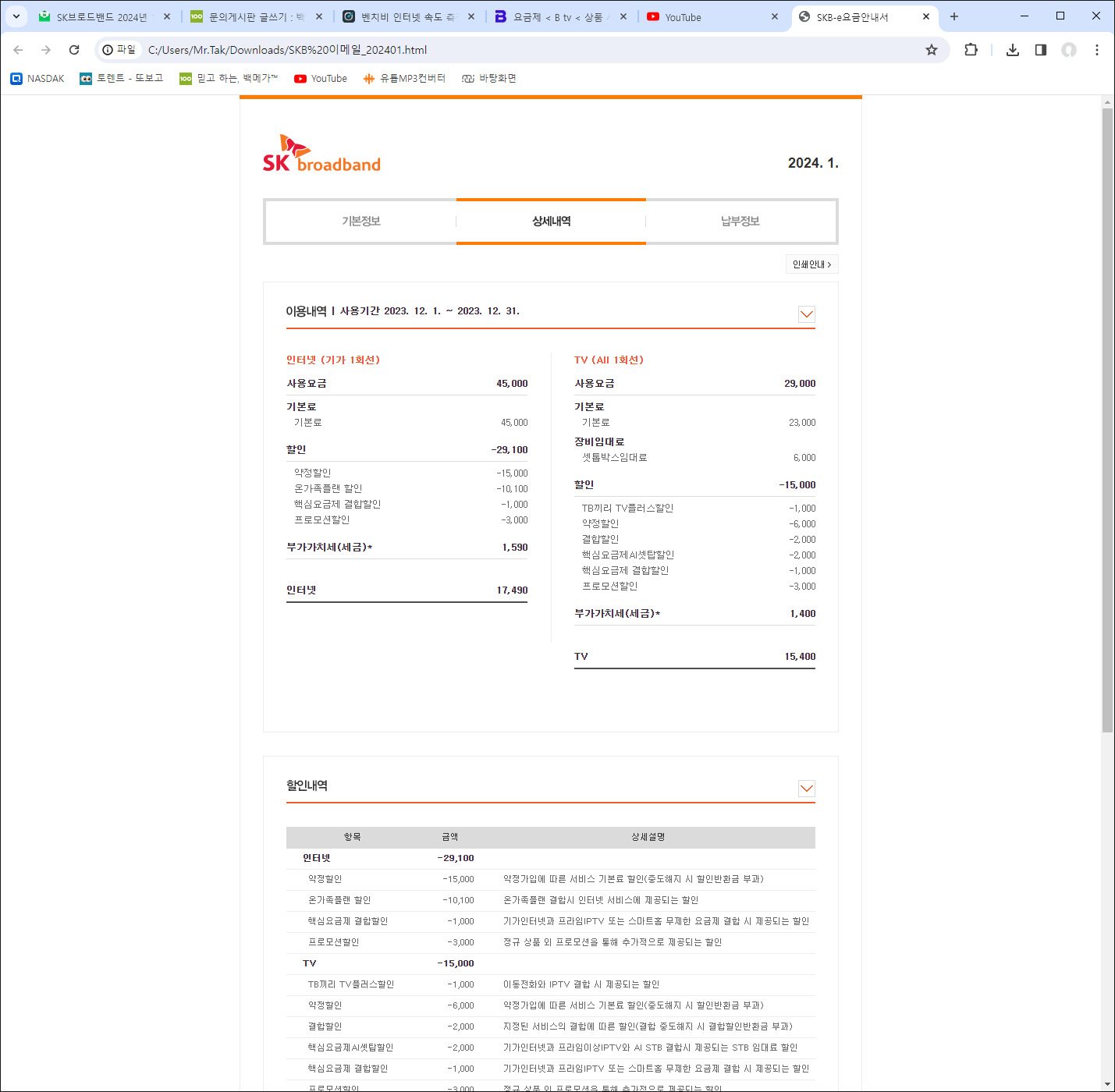The height and width of the screenshot is (1092, 1115).
Task: Collapse the 할인내역 section arrow
Action: point(806,789)
